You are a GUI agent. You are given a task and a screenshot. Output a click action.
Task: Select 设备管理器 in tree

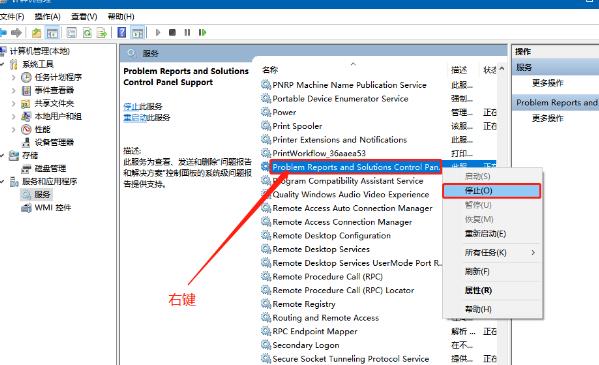(54, 142)
